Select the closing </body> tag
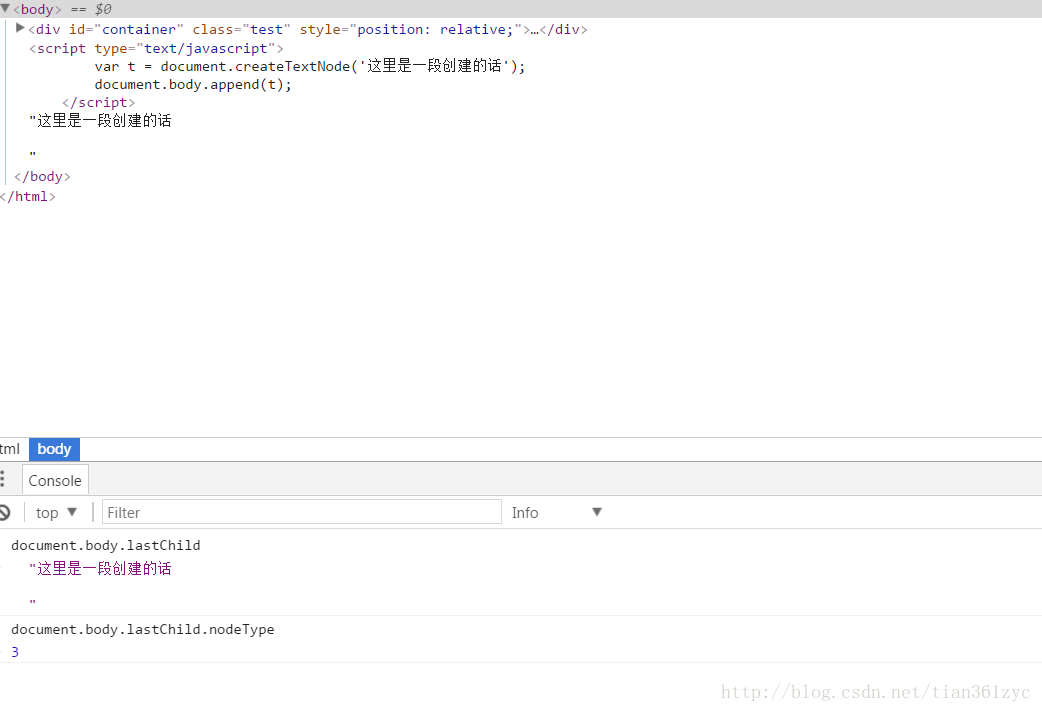 pos(42,176)
